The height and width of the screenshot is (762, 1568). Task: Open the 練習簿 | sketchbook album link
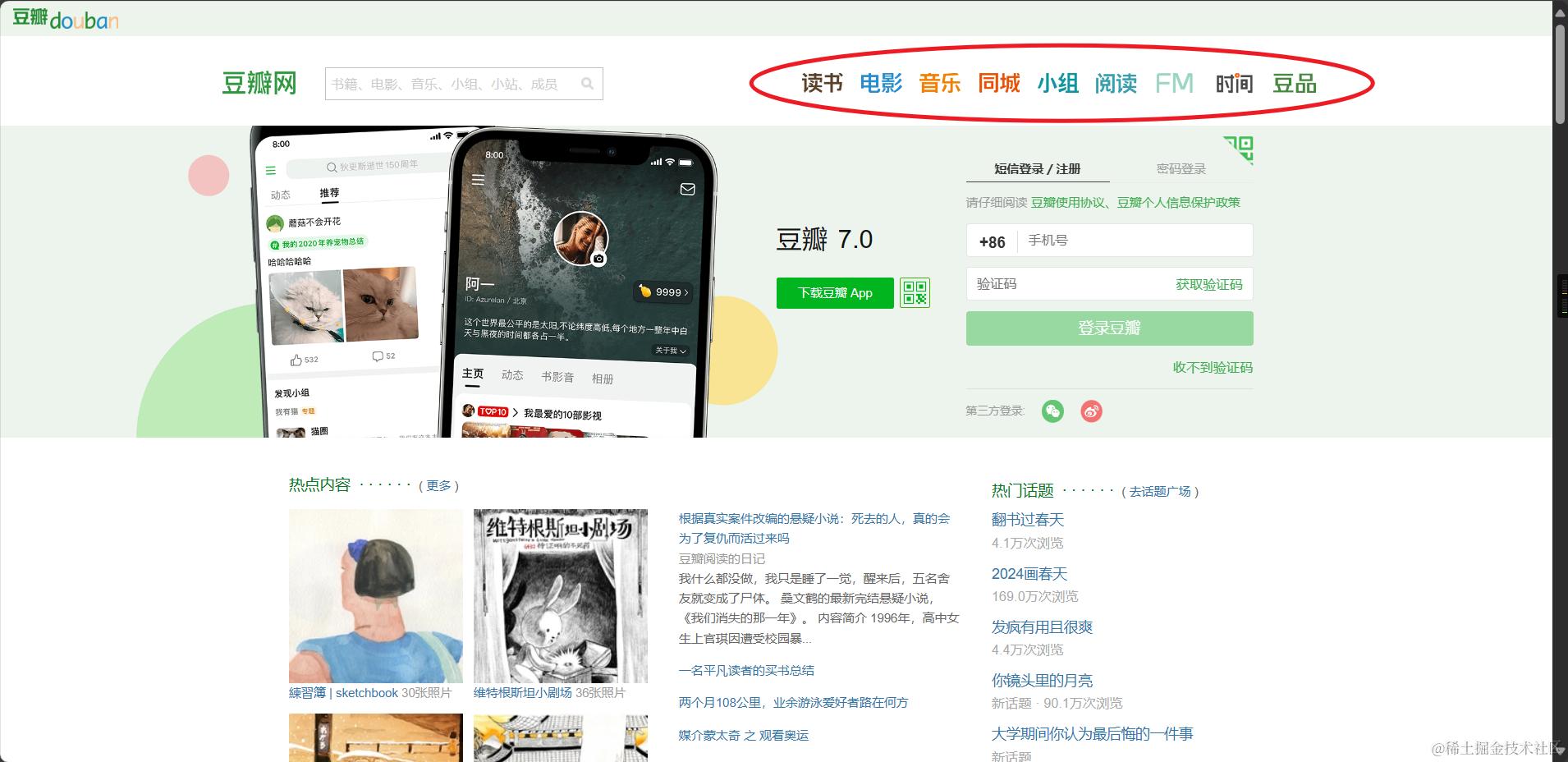(x=344, y=693)
